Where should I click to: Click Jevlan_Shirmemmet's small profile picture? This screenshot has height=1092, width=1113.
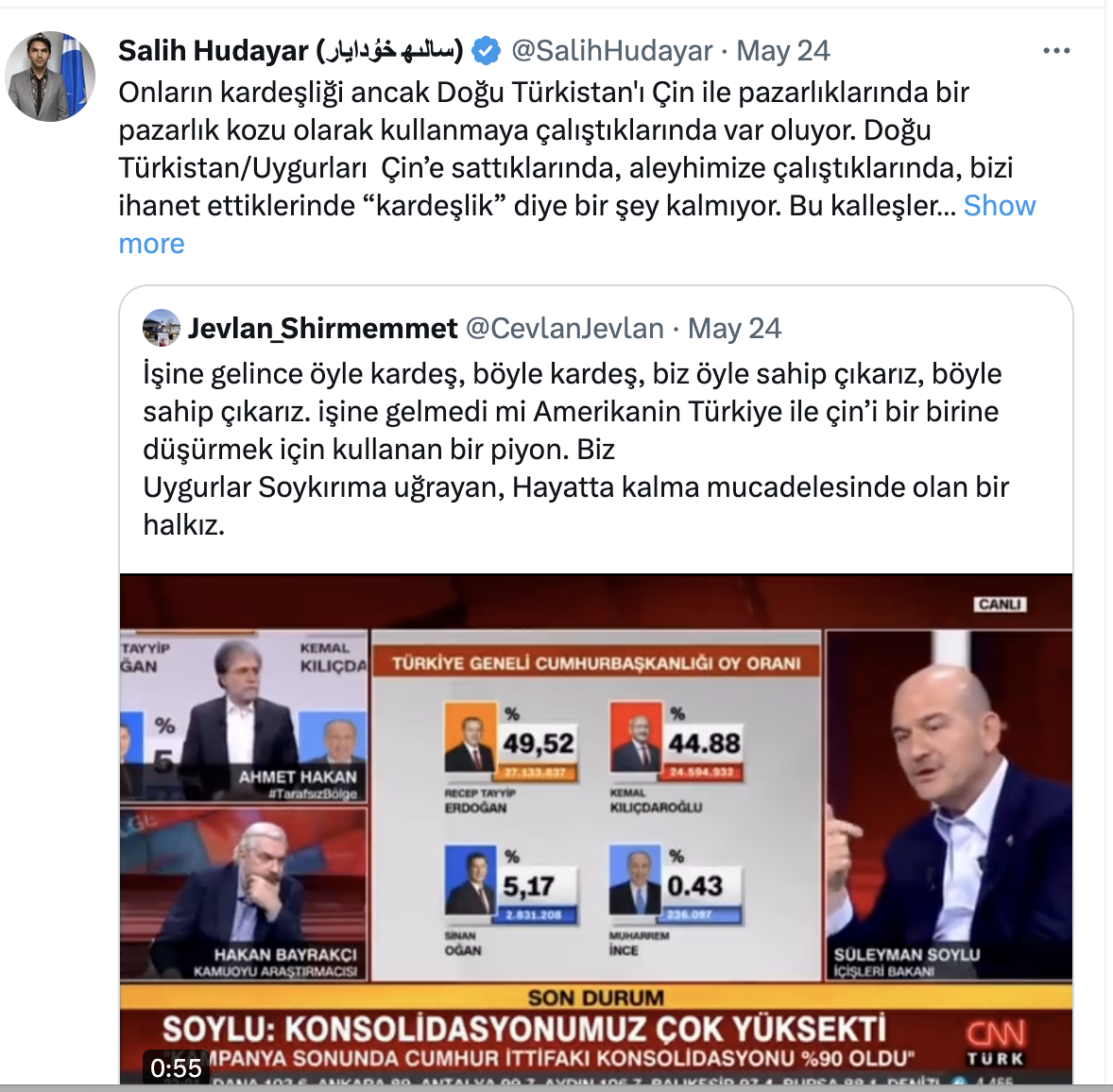pos(162,328)
